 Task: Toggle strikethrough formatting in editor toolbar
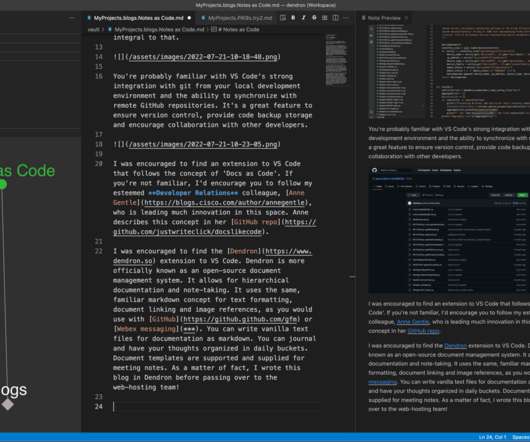pos(314,18)
